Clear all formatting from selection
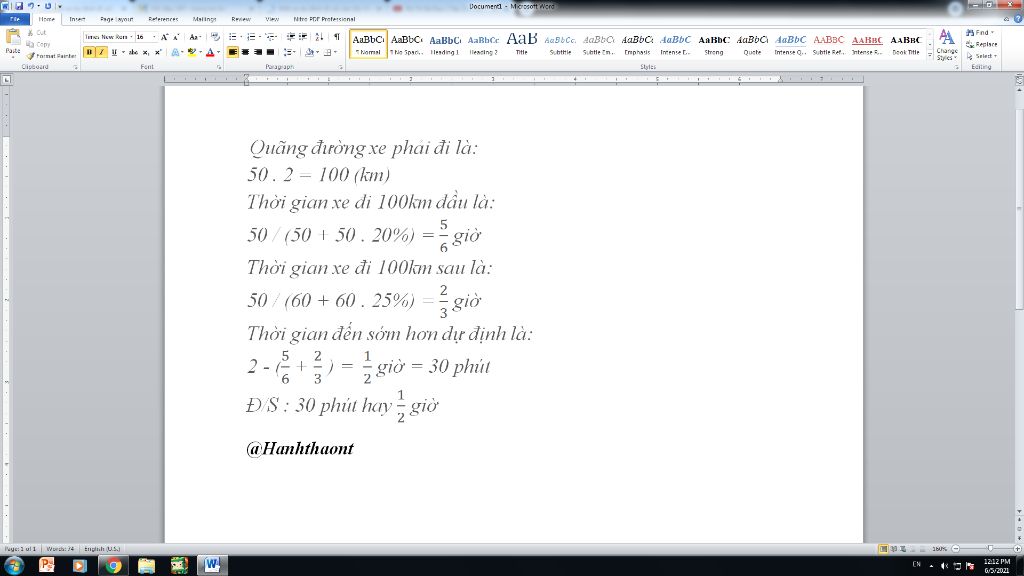Viewport: 1024px width, 576px height. 215,37
